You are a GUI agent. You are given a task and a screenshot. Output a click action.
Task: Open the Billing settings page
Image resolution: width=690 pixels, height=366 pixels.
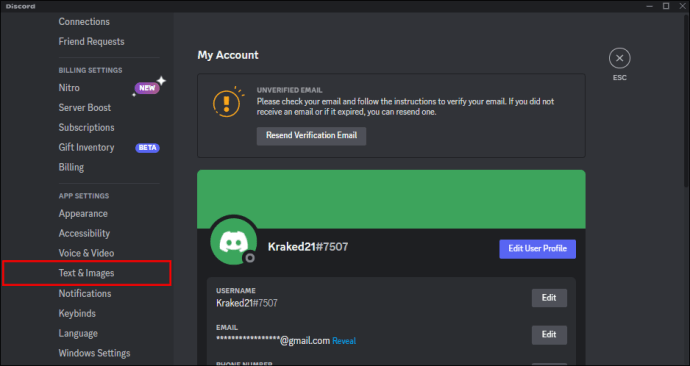click(x=71, y=167)
